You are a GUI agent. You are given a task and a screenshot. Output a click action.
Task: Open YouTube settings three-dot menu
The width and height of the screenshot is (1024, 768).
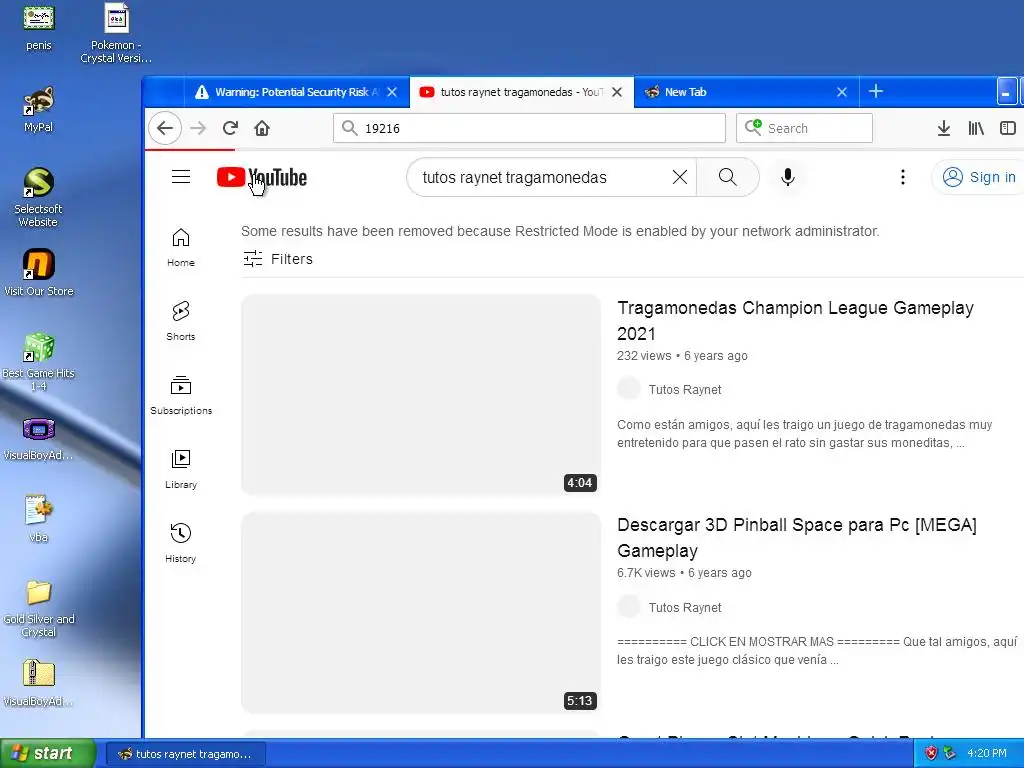(x=903, y=177)
